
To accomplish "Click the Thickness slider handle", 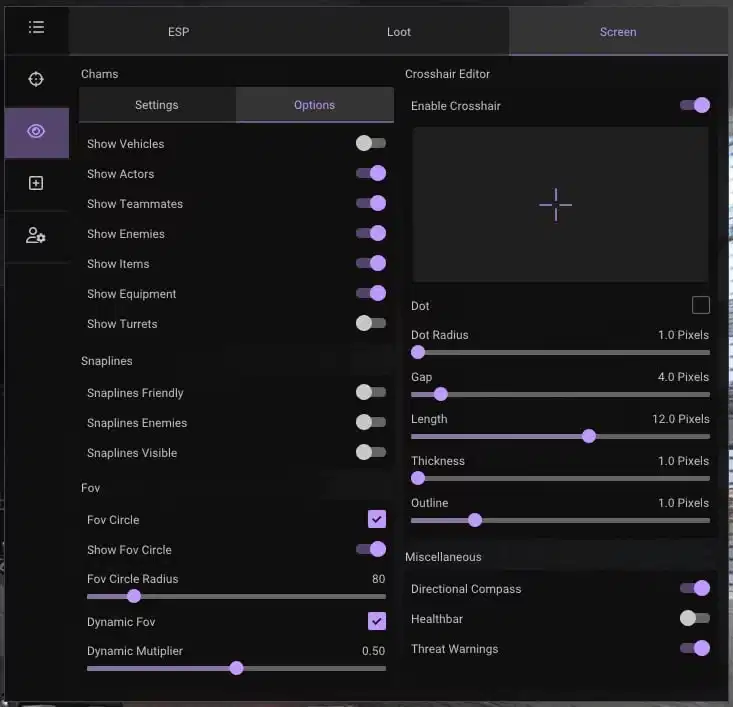I will (x=418, y=478).
